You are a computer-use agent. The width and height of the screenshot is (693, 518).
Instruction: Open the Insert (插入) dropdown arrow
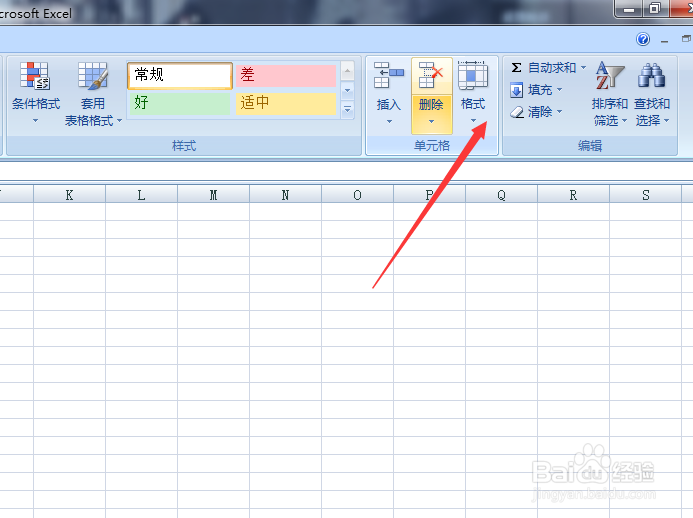point(389,121)
